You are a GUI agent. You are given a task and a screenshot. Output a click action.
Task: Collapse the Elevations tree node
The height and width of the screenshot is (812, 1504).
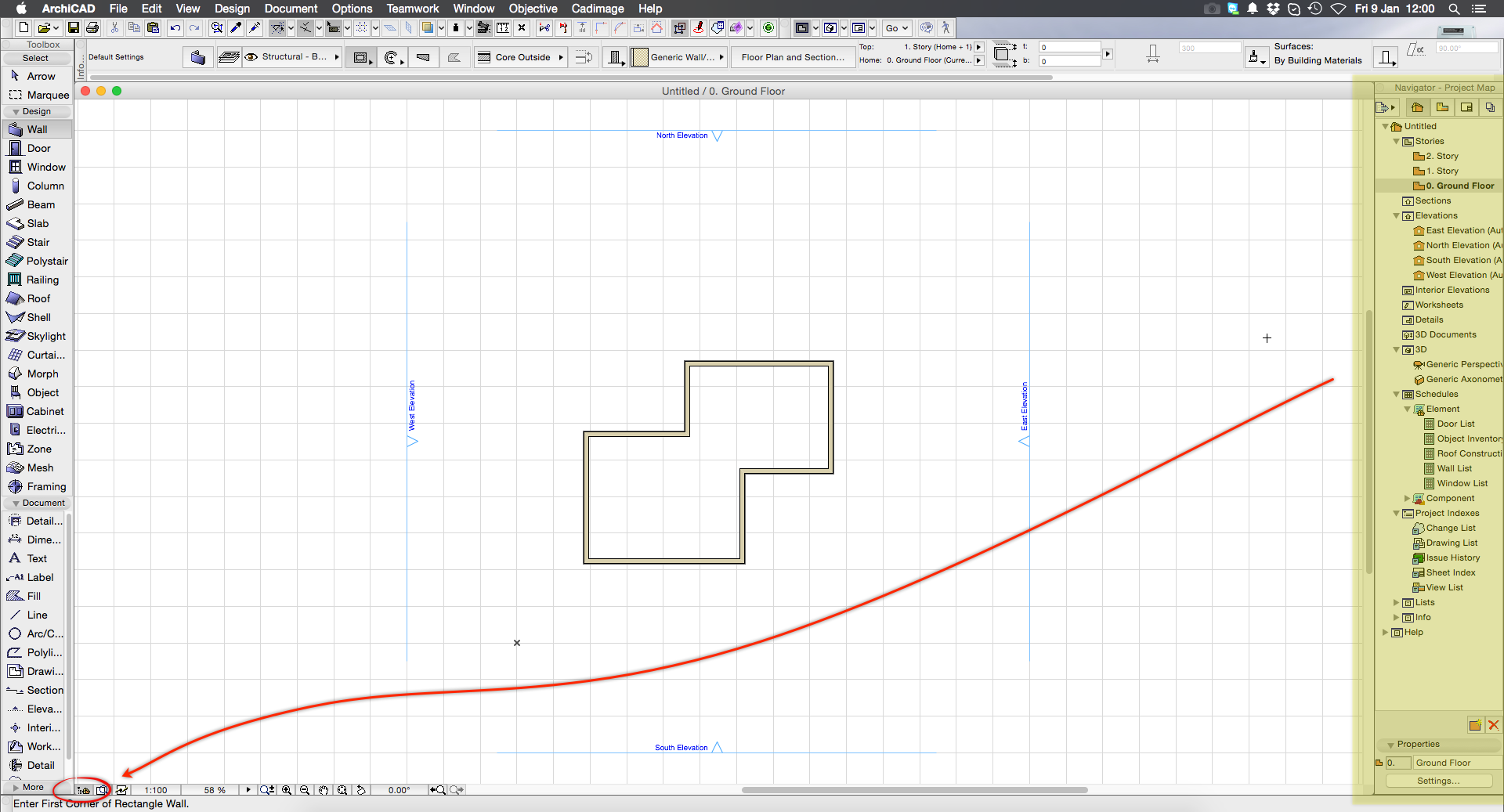tap(1396, 216)
